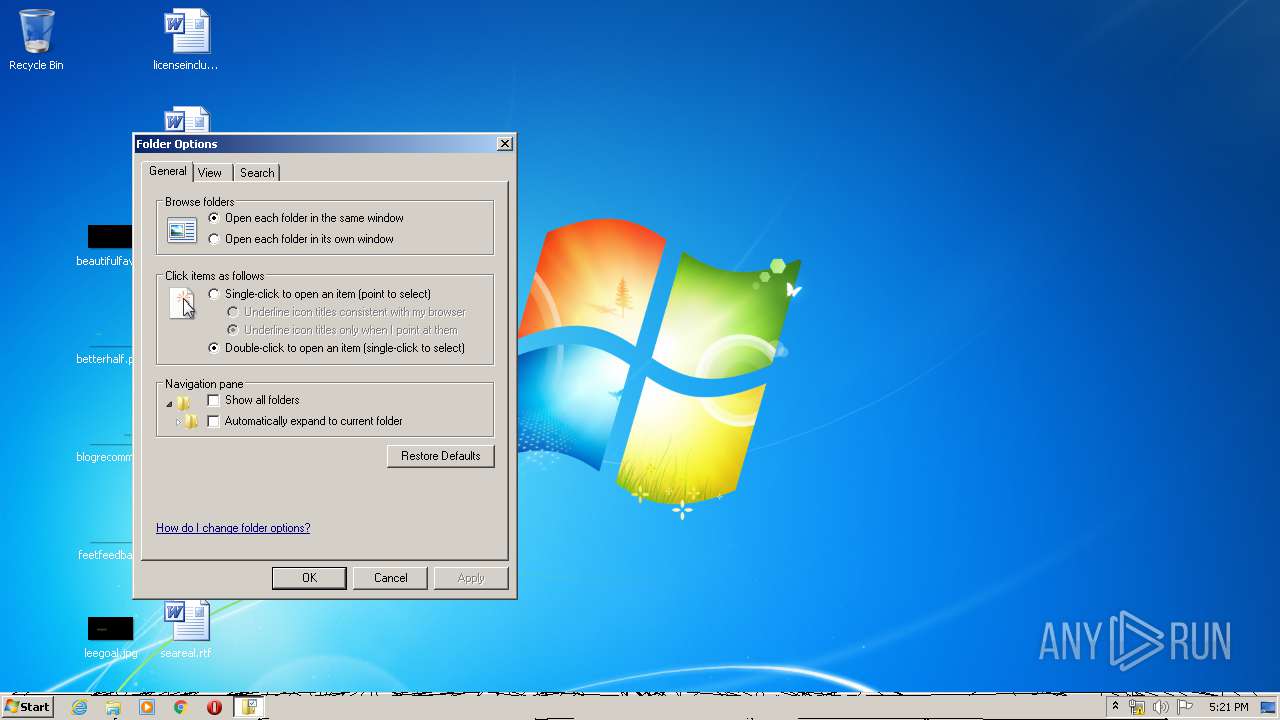Open the Opera browser taskbar icon

coord(214,707)
